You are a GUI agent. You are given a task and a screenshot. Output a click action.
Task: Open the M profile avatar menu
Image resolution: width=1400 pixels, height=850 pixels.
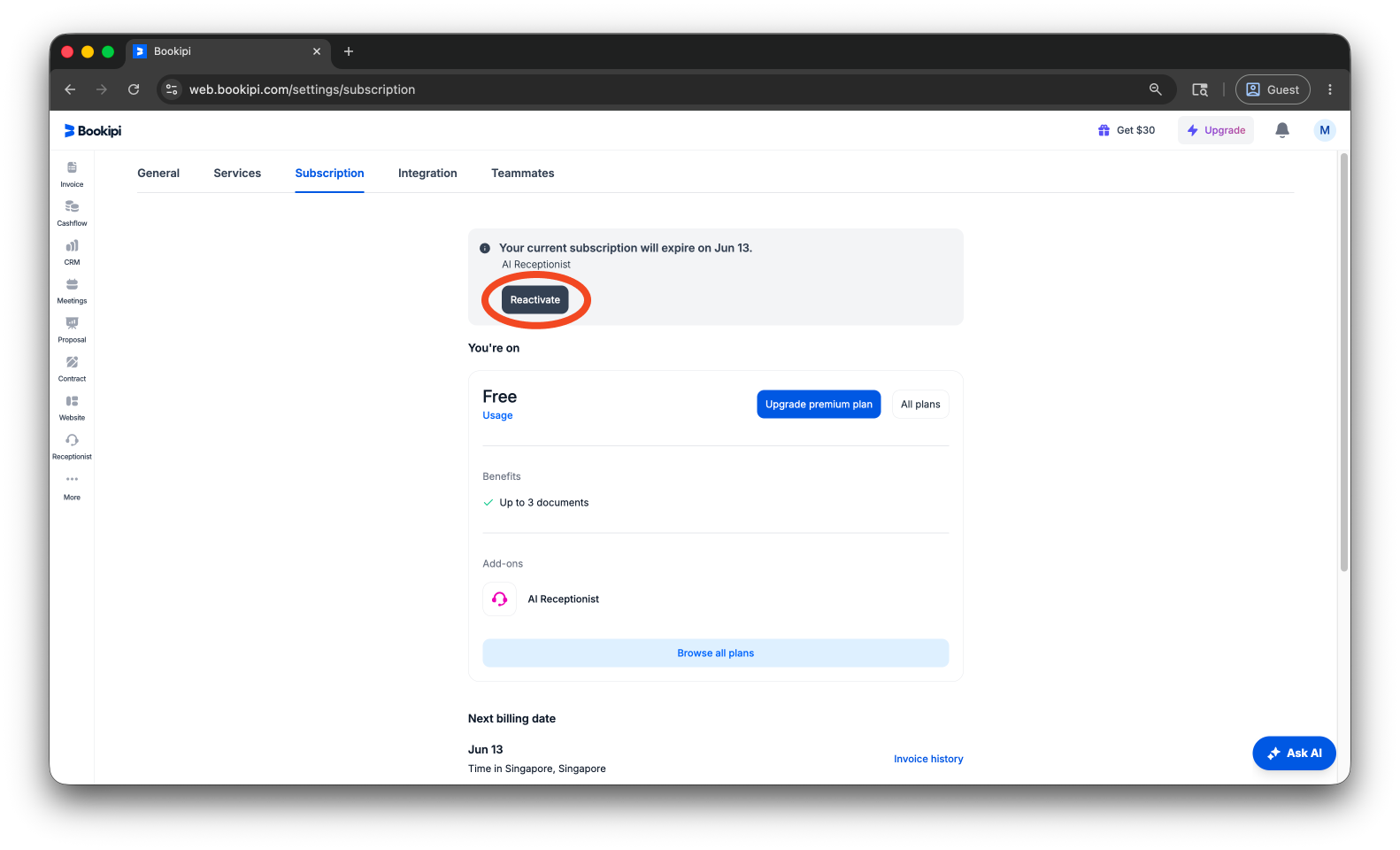[x=1325, y=130]
